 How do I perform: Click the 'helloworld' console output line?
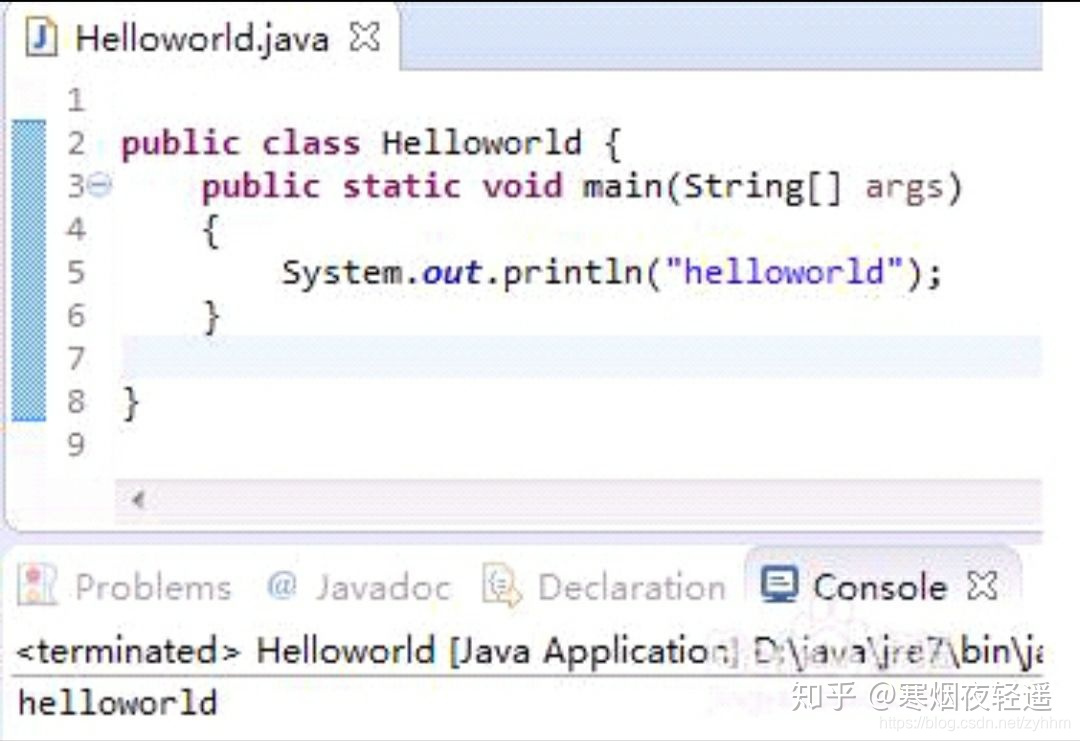pyautogui.click(x=117, y=703)
